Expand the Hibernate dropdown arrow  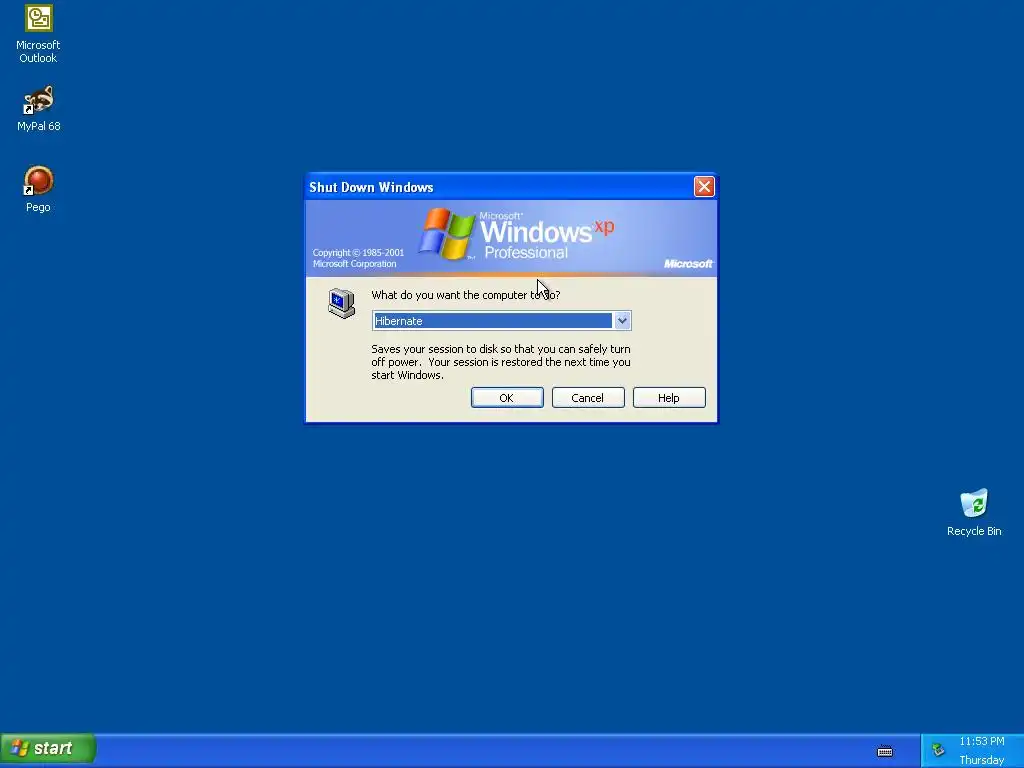pyautogui.click(x=622, y=321)
